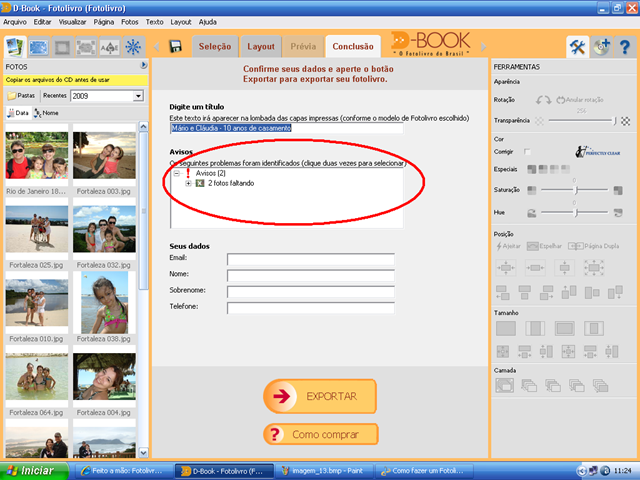Switch to the Layout tab
The height and width of the screenshot is (480, 640).
pos(261,47)
